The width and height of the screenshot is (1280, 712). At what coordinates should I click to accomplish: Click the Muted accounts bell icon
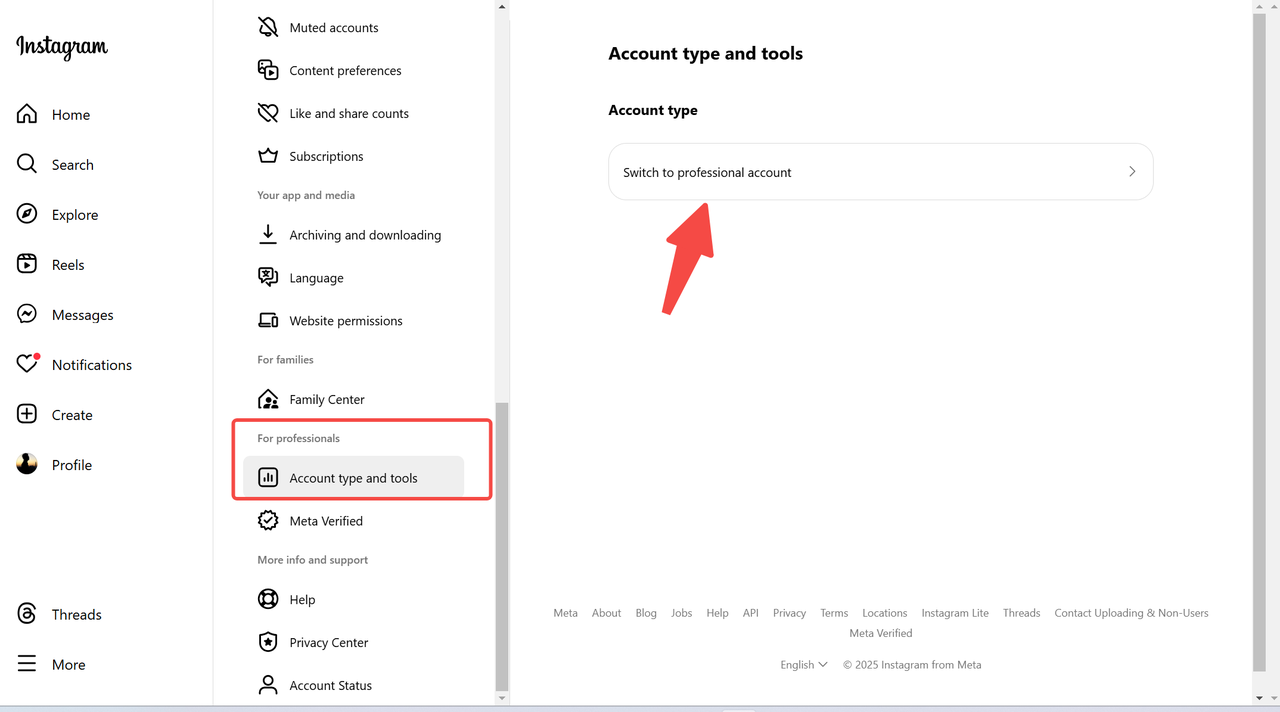coord(268,27)
